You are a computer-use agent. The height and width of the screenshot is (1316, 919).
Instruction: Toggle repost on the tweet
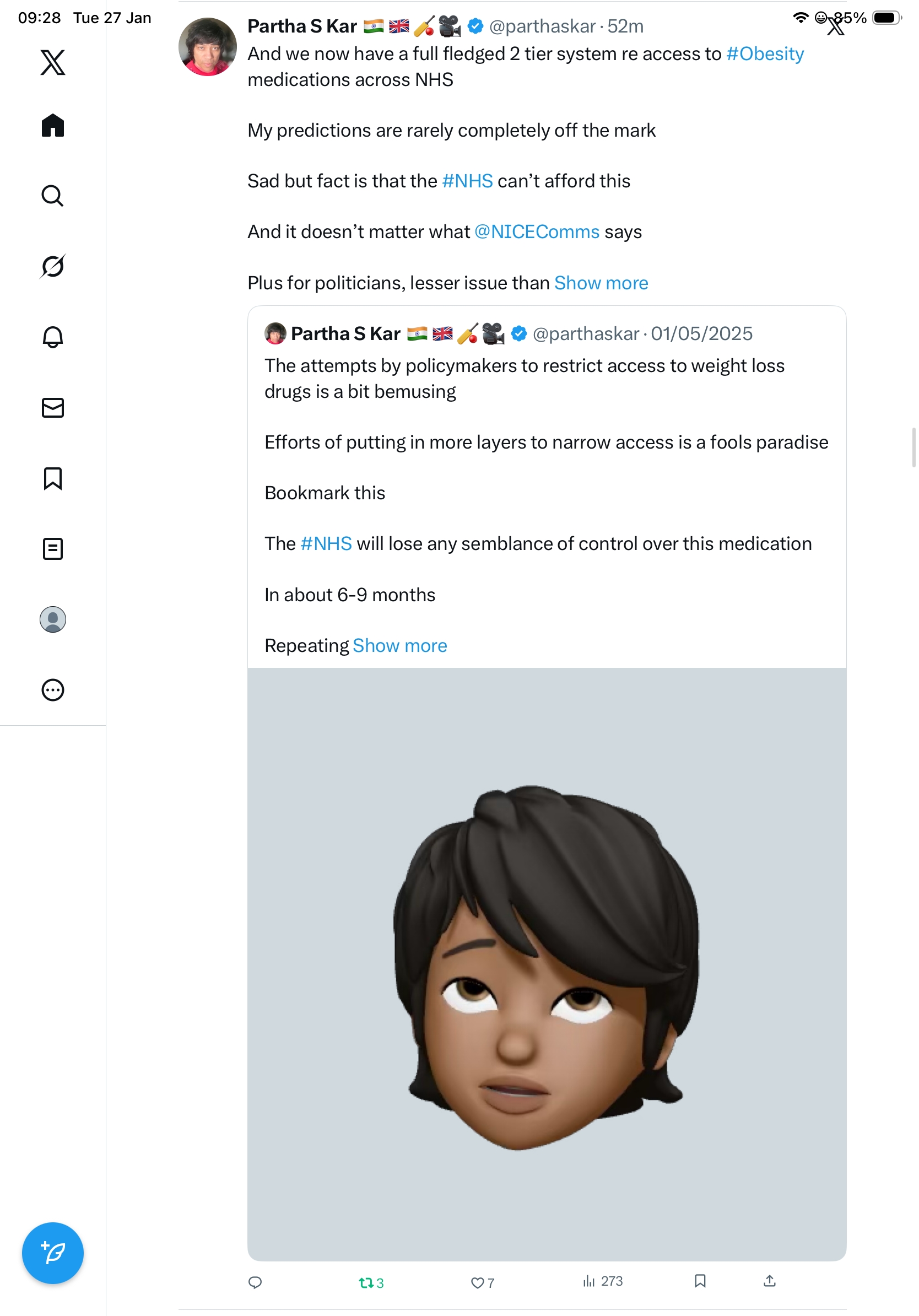371,1283
